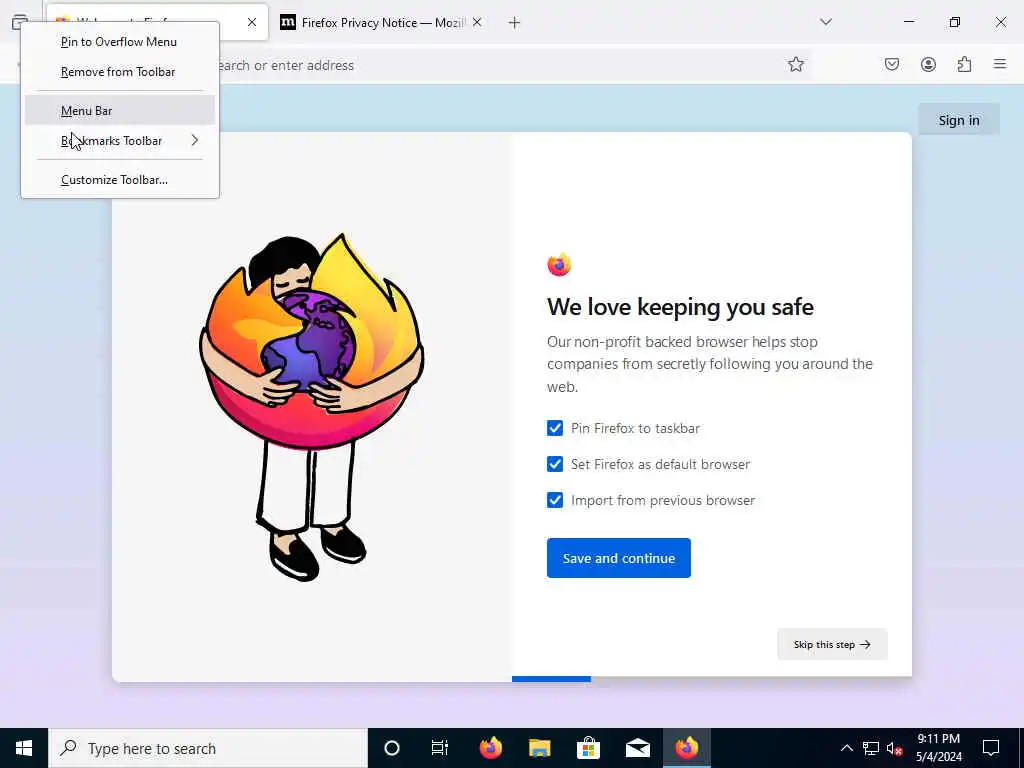Click the pinned Firefox taskbar icon
The width and height of the screenshot is (1024, 768).
coord(491,748)
